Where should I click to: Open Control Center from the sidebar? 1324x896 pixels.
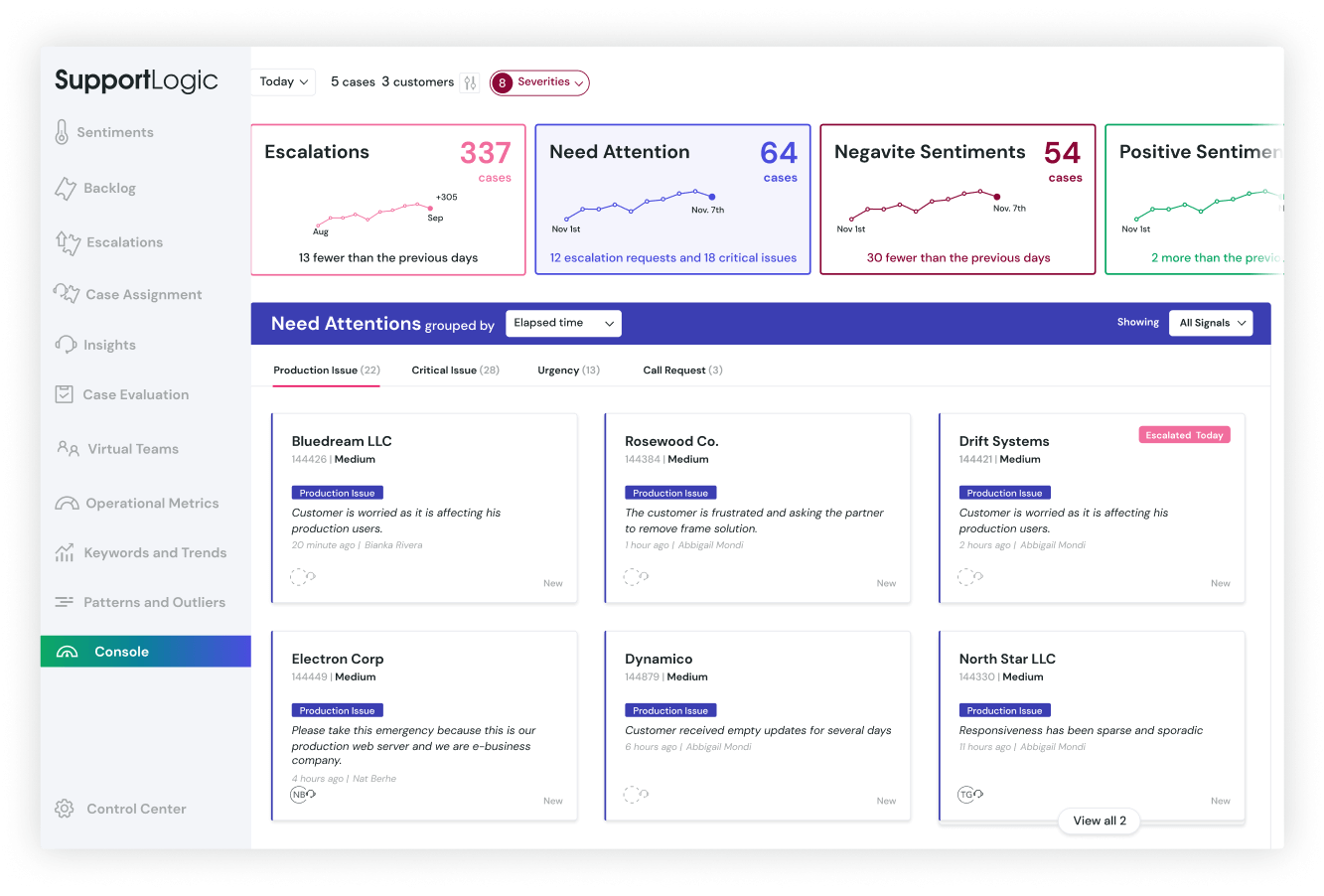[x=136, y=809]
